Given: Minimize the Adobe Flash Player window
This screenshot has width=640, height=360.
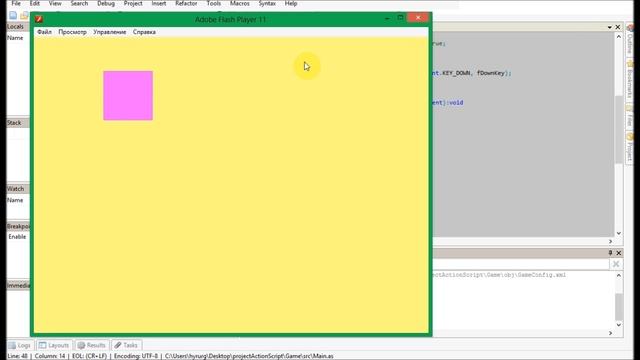Looking at the screenshot, I should pyautogui.click(x=387, y=18).
